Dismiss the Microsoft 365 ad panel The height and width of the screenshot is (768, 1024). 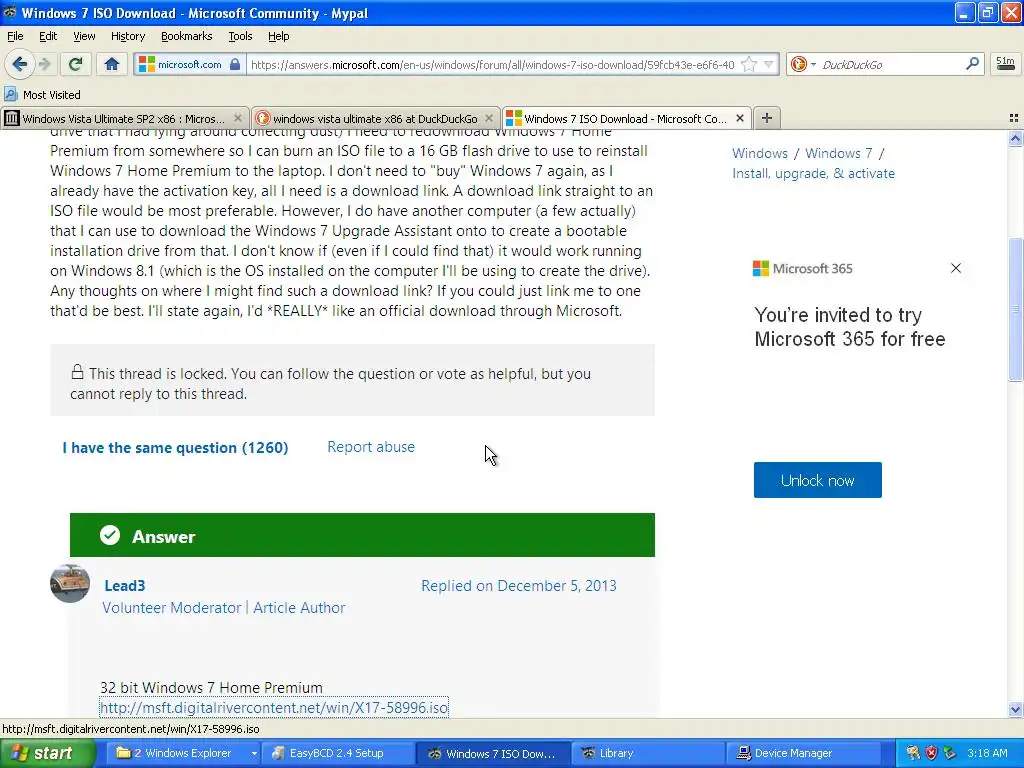point(955,268)
